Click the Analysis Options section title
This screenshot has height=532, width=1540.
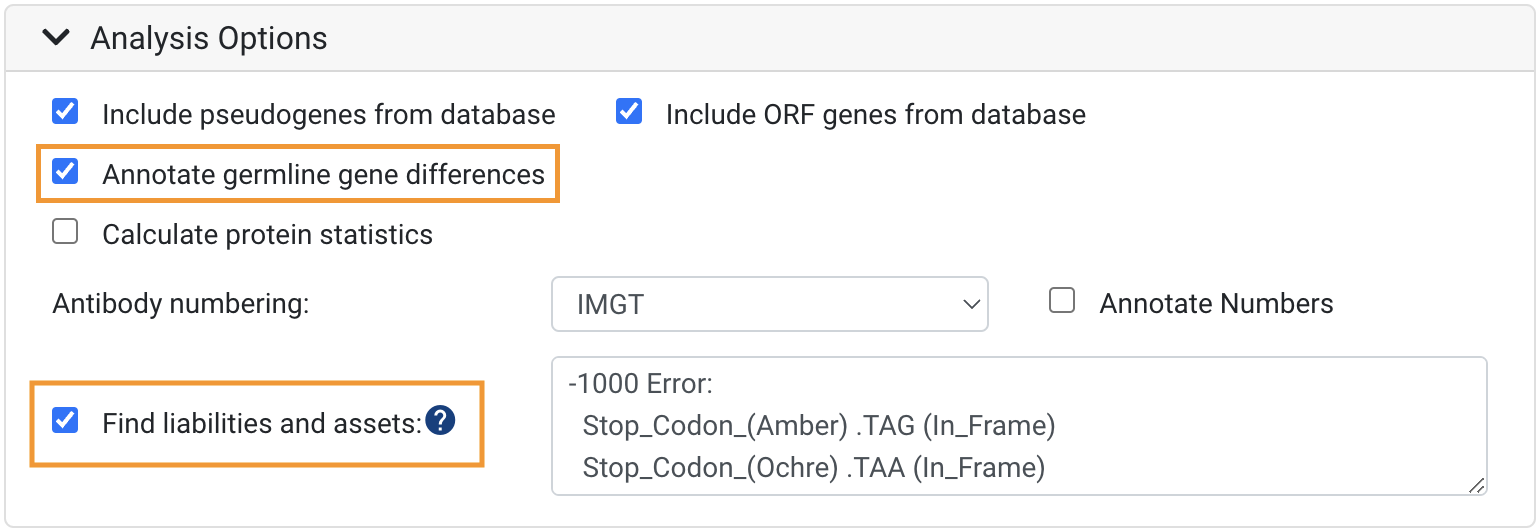[209, 38]
